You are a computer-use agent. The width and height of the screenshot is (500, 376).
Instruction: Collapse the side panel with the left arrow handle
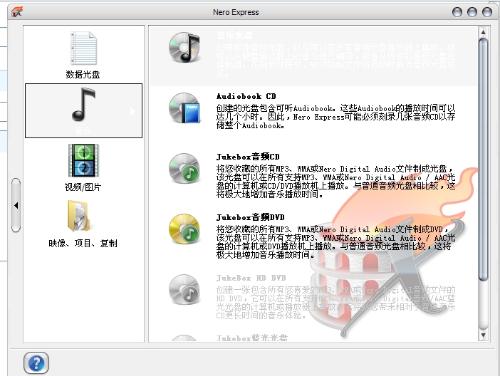[x=16, y=206]
